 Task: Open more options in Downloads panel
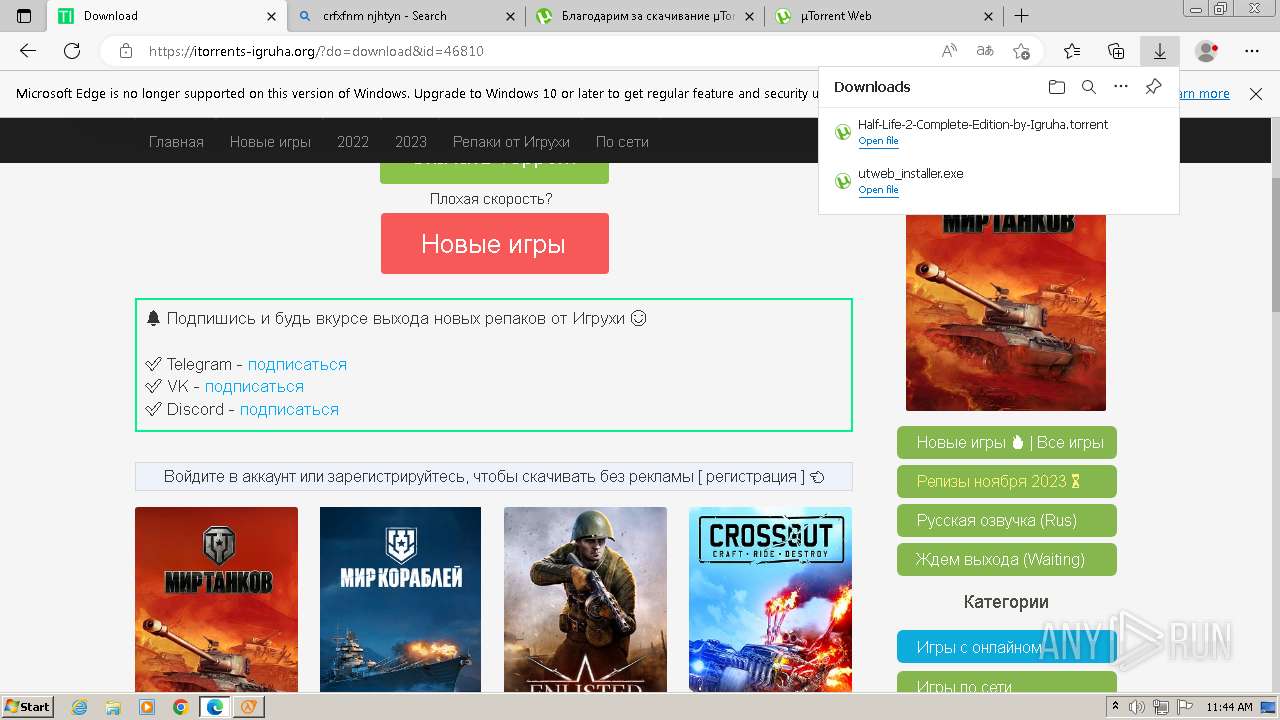pos(1121,87)
